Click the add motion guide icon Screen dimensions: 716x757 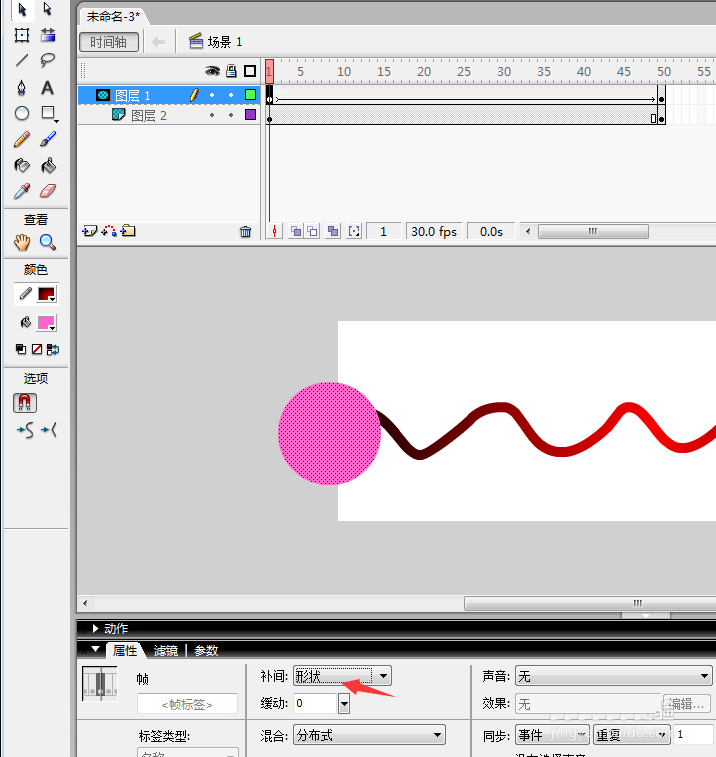coord(109,231)
